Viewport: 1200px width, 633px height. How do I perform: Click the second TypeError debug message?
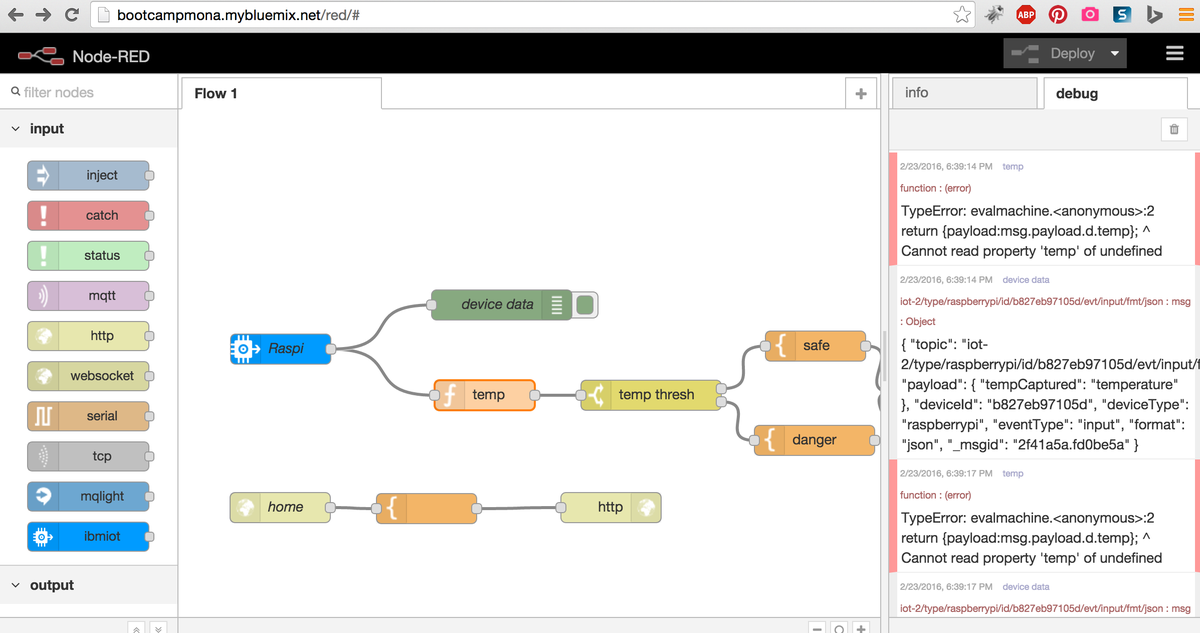coord(1032,538)
